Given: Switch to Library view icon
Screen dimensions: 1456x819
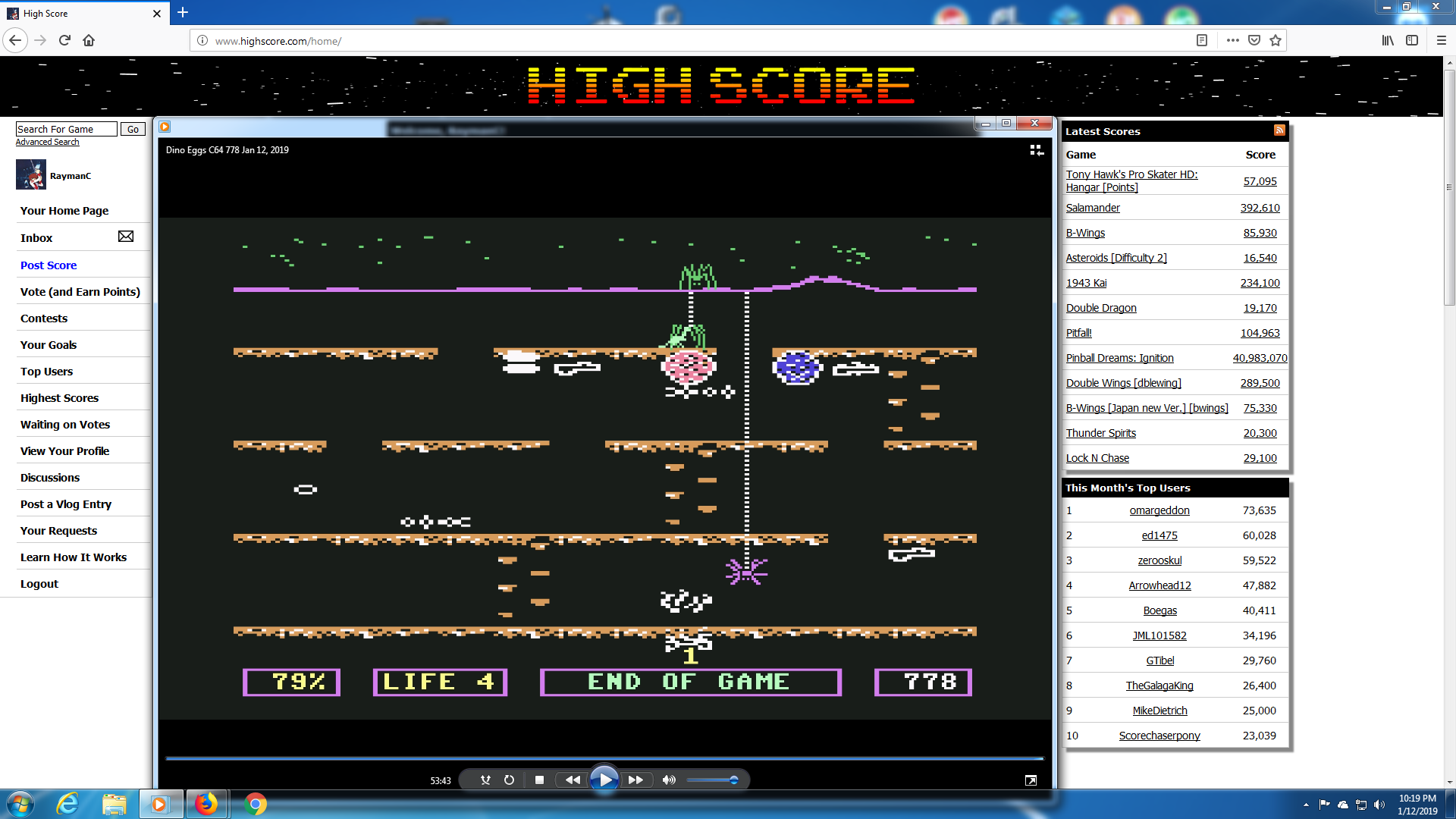Looking at the screenshot, I should [1037, 150].
